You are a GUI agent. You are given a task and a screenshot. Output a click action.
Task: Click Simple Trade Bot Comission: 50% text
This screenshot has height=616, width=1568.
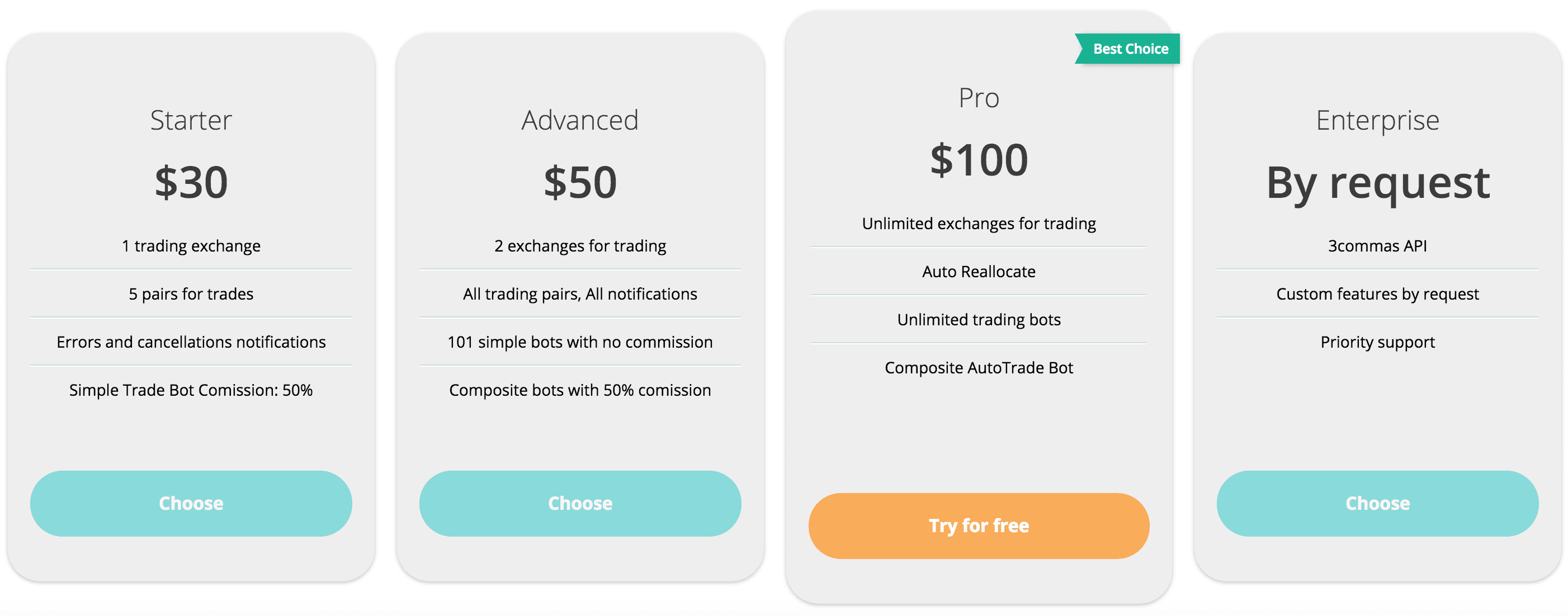click(x=191, y=390)
